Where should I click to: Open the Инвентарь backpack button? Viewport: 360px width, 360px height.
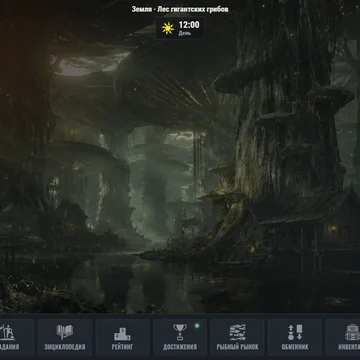[343, 337]
